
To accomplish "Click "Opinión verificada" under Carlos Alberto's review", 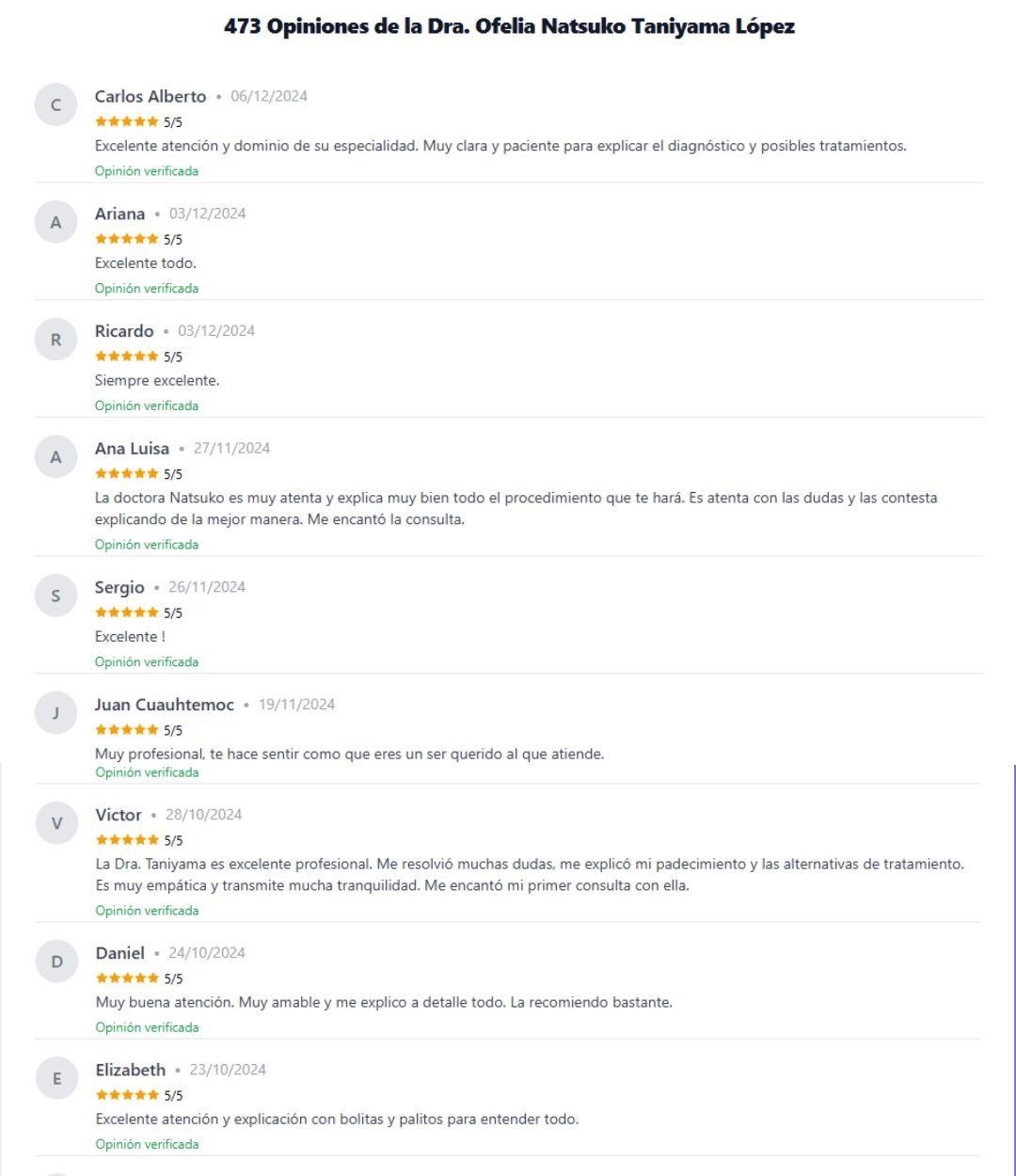I will coord(147,171).
